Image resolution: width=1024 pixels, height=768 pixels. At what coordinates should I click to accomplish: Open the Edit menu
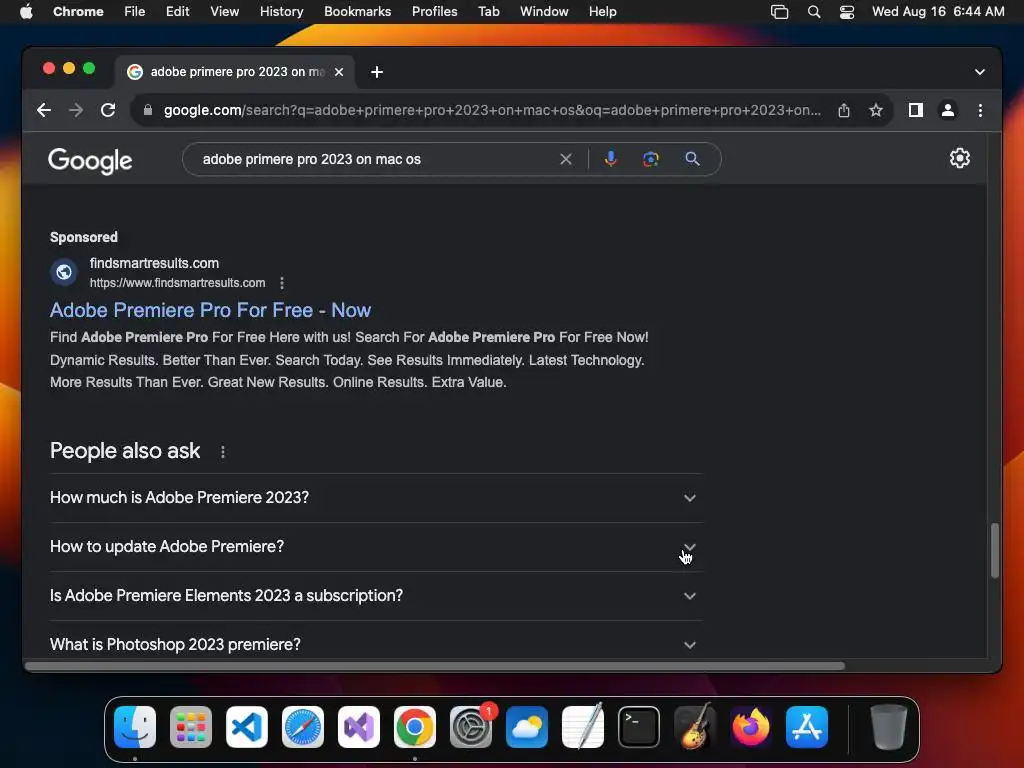pos(177,11)
